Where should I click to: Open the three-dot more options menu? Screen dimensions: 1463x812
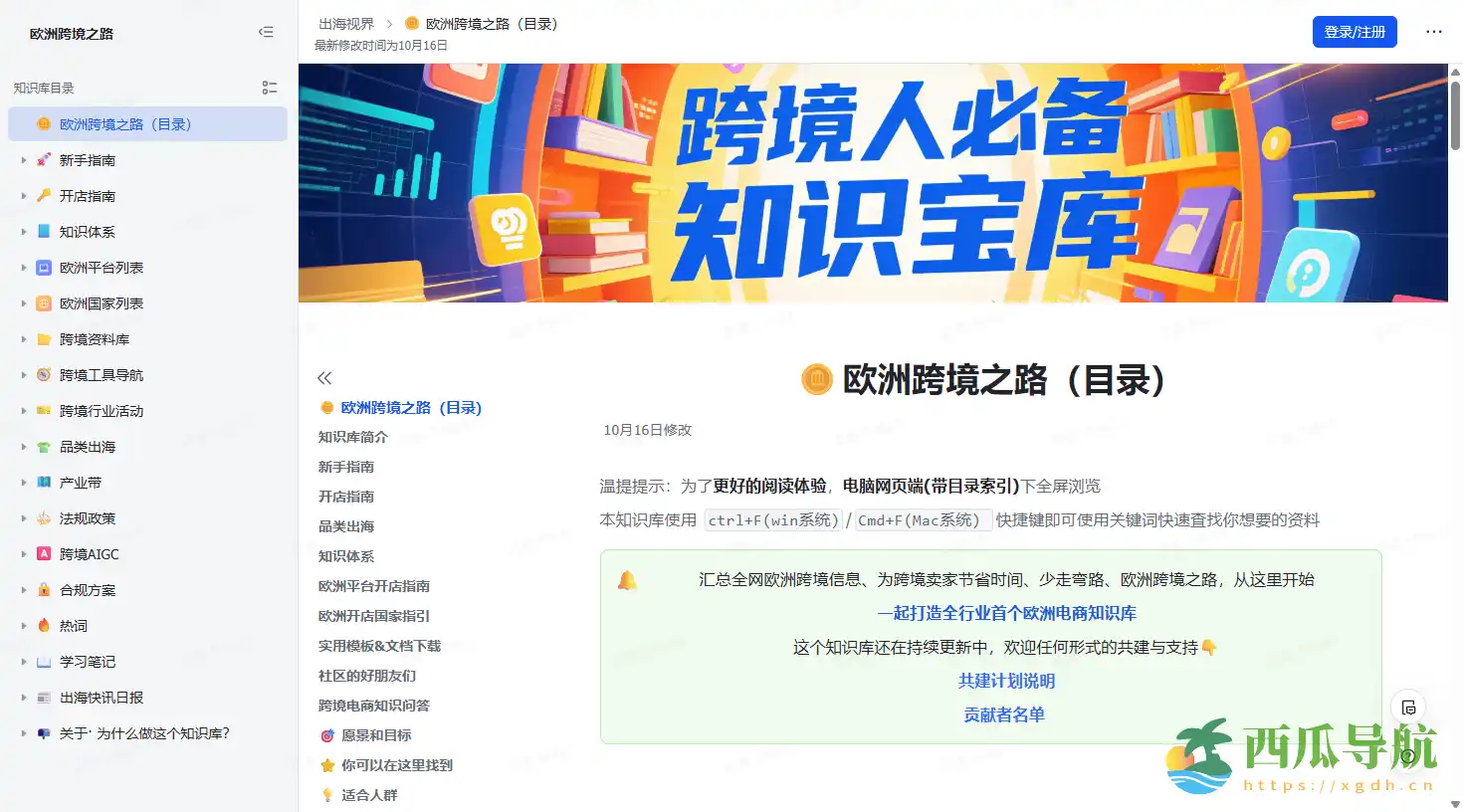click(x=1433, y=32)
